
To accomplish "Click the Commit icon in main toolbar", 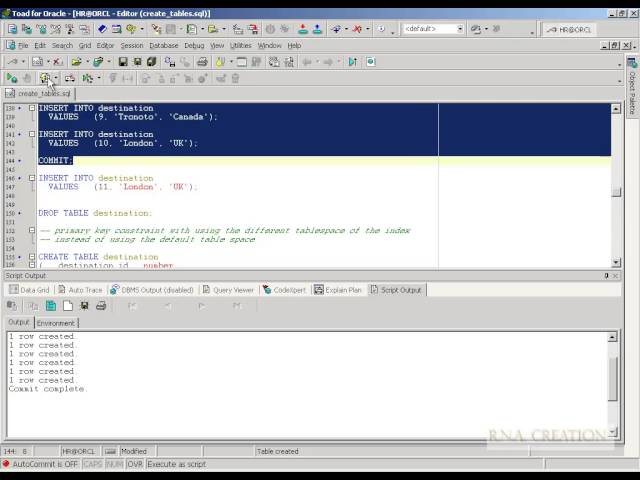I will pos(303,29).
